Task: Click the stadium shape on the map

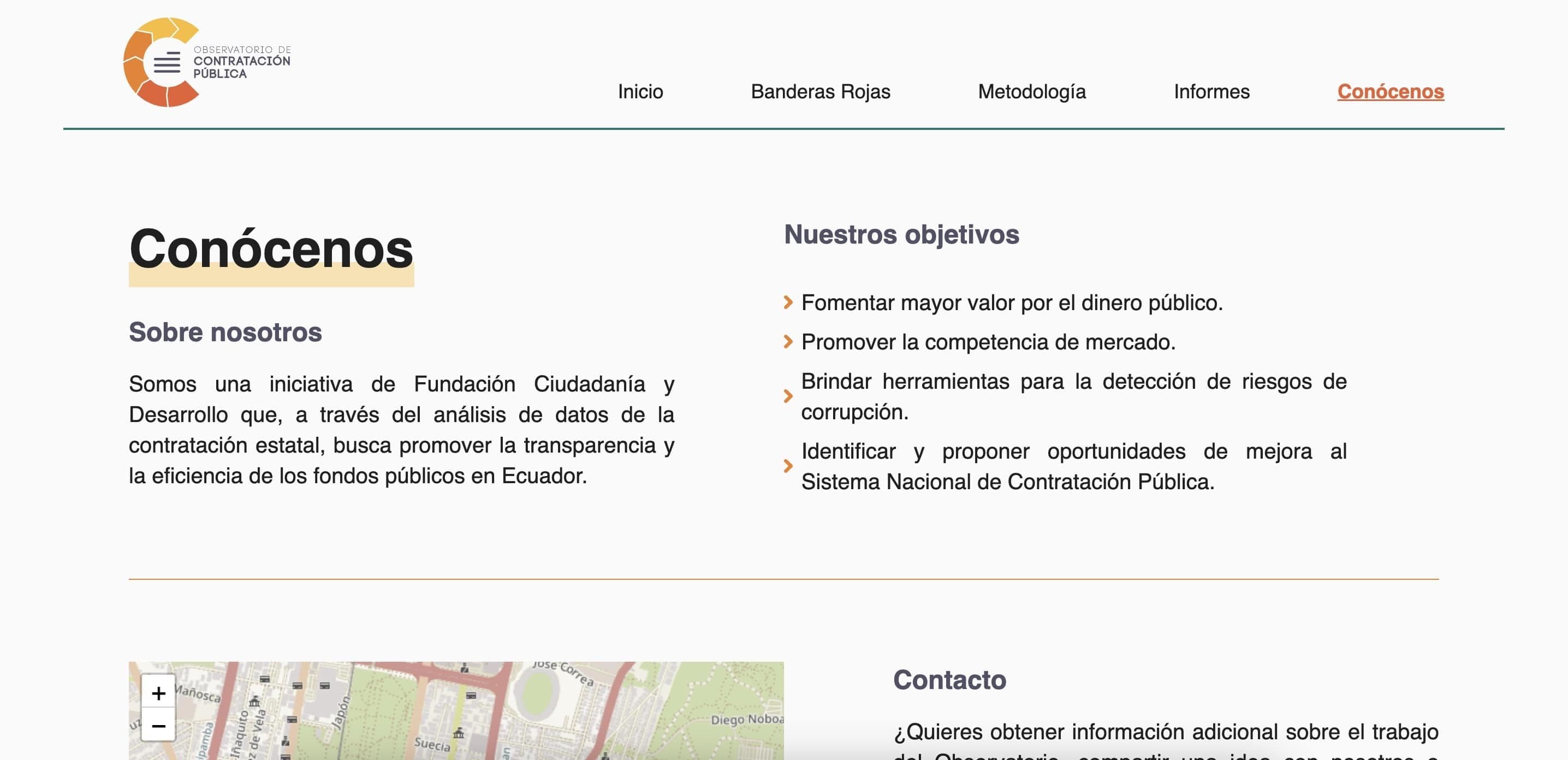Action: pos(537,692)
